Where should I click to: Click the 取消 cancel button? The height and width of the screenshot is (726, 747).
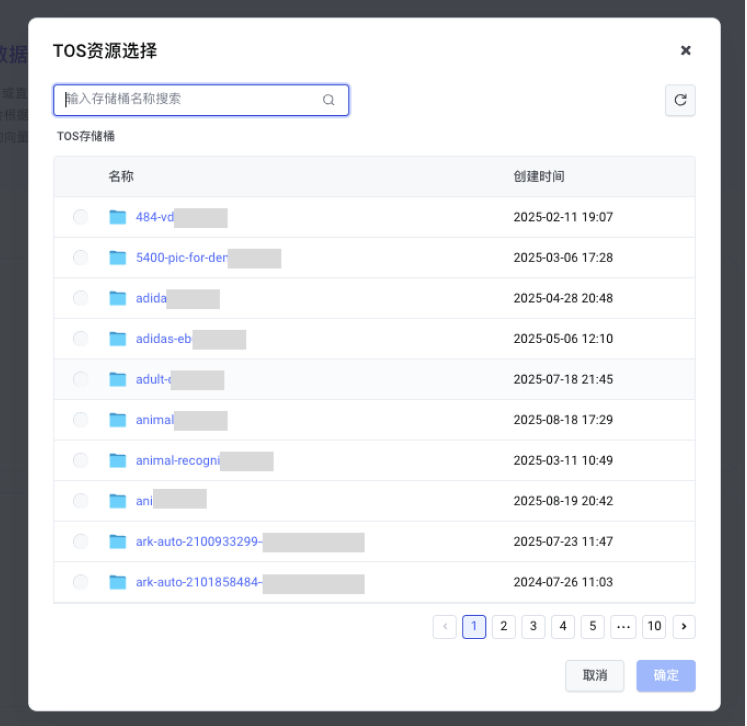pyautogui.click(x=595, y=676)
